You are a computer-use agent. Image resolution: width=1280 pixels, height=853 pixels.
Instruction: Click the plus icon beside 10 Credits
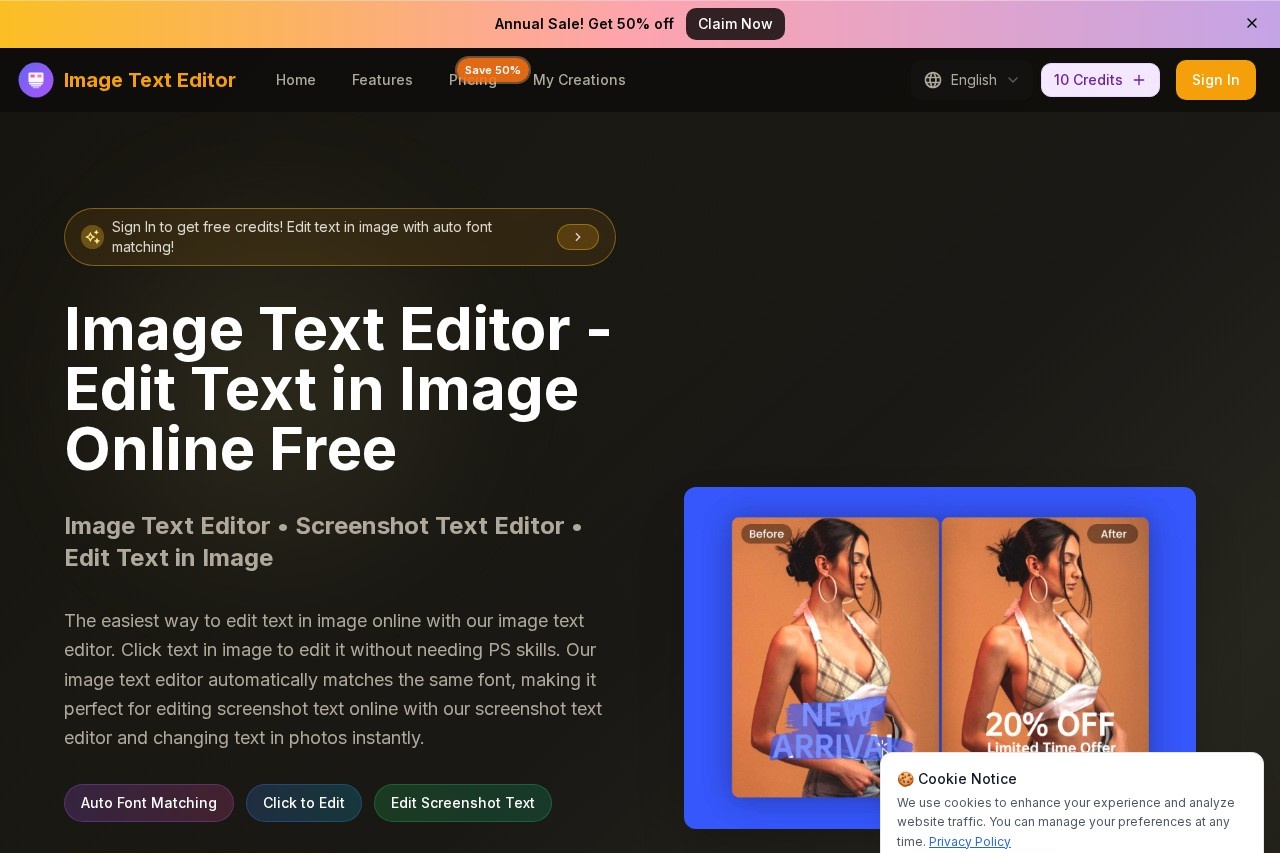[1139, 80]
